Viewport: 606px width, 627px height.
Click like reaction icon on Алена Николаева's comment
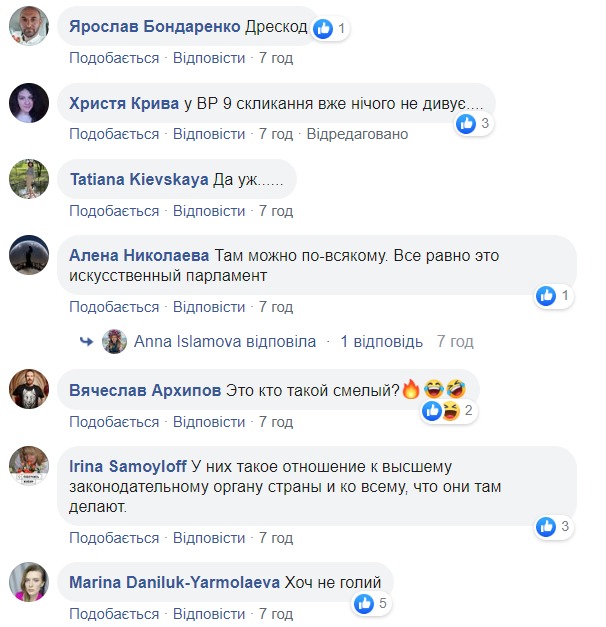coord(546,295)
